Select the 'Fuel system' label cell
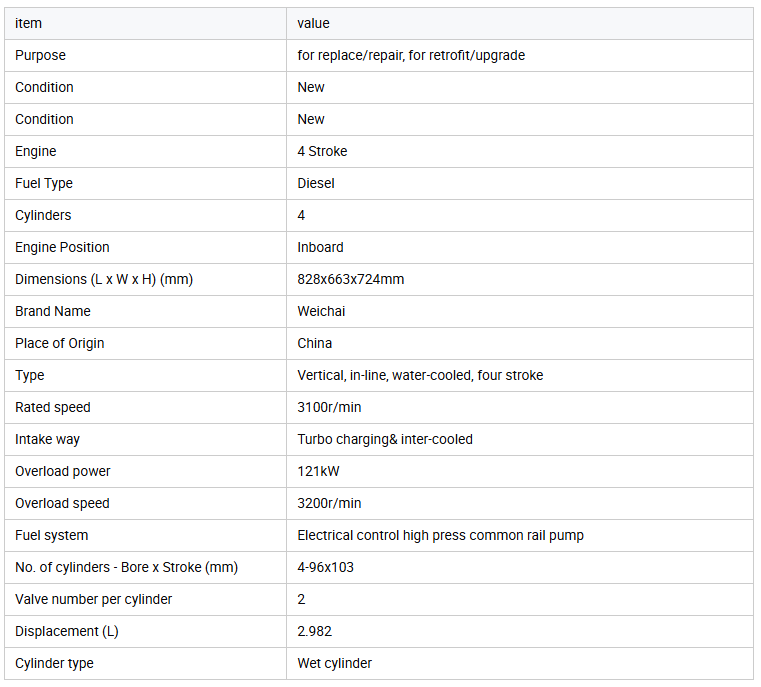The image size is (761, 687). pyautogui.click(x=52, y=535)
